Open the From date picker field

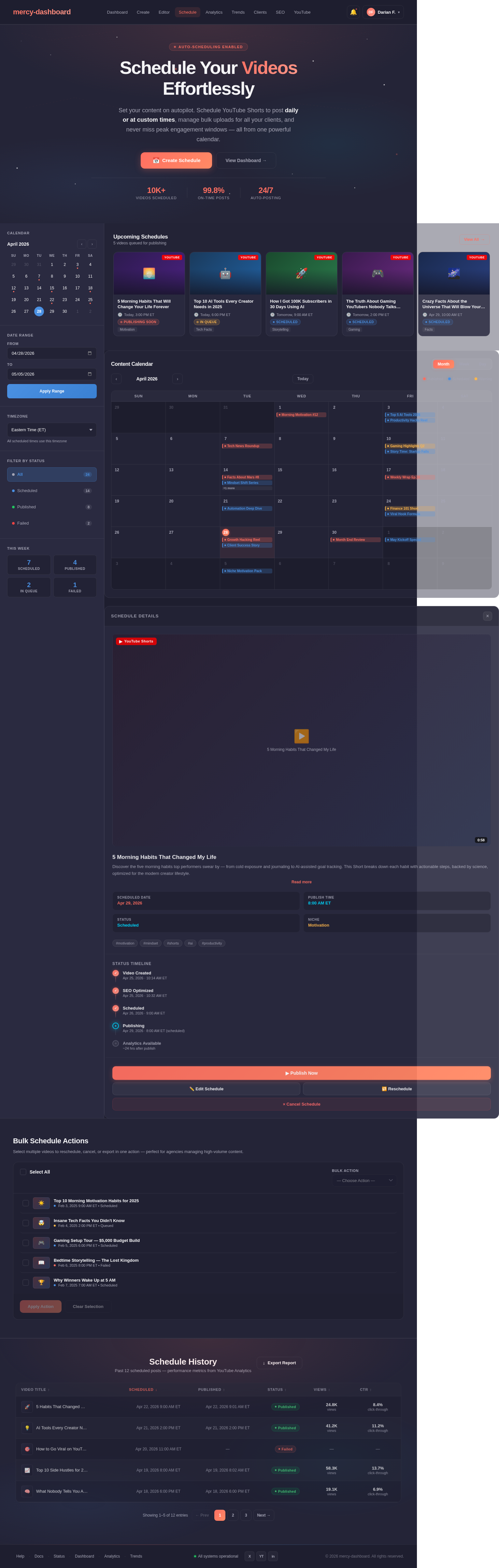52,353
